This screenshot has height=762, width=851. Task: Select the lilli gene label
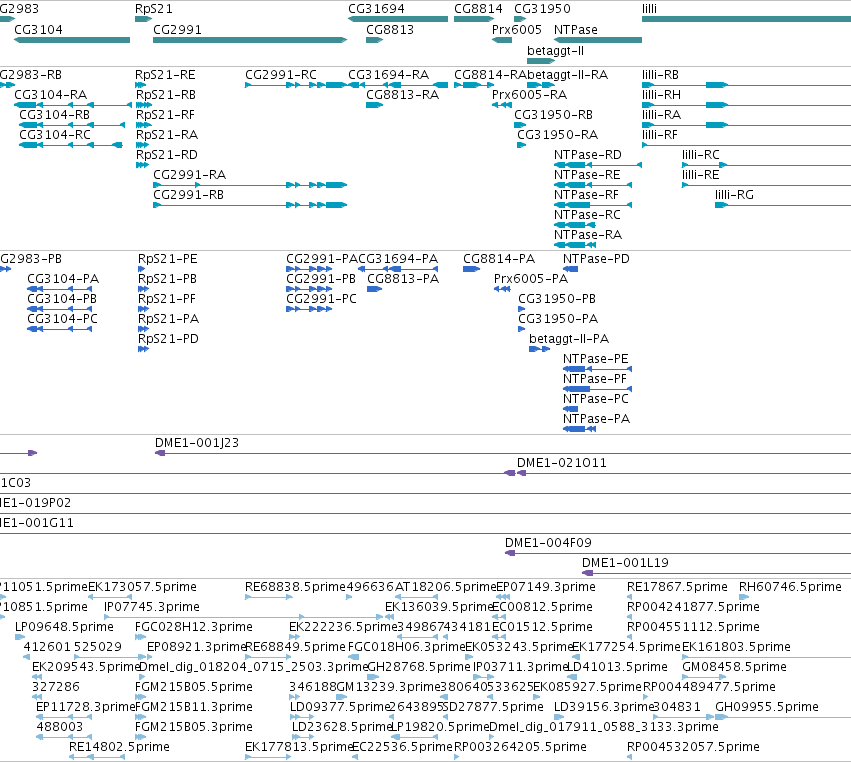[x=649, y=9]
